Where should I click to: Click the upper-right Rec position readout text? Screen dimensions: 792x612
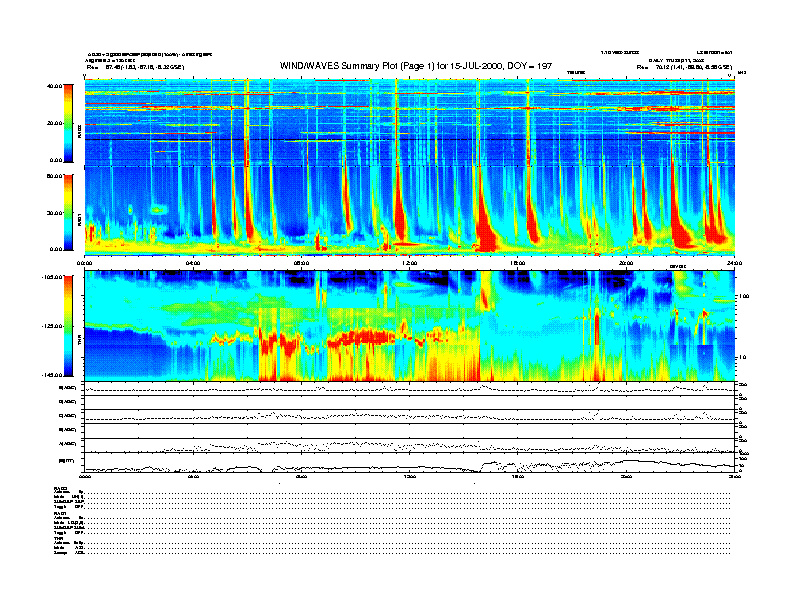tap(684, 67)
